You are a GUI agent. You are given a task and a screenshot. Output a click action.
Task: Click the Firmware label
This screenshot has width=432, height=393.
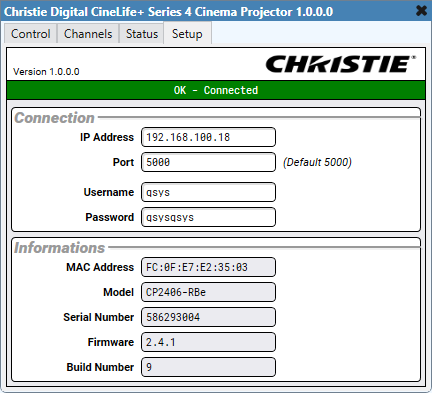coord(111,342)
